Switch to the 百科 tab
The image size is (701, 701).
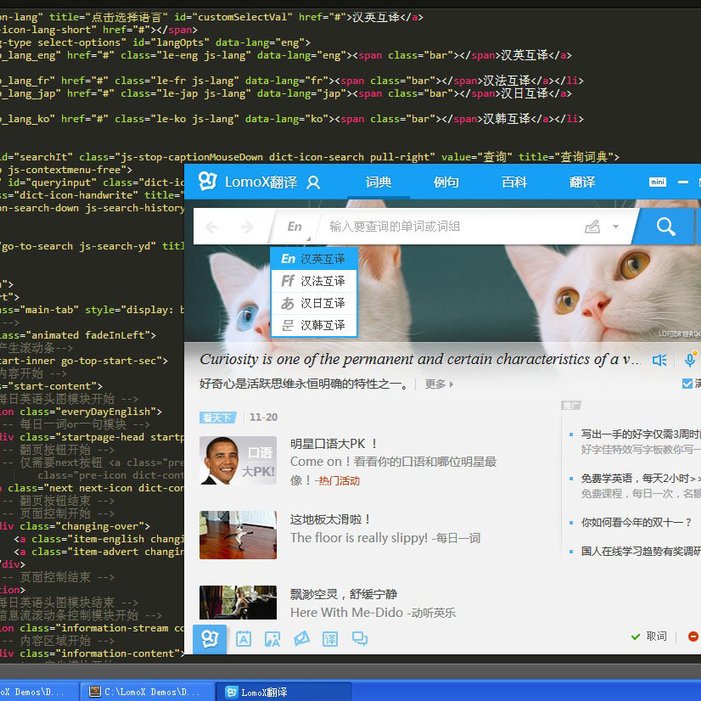point(514,182)
